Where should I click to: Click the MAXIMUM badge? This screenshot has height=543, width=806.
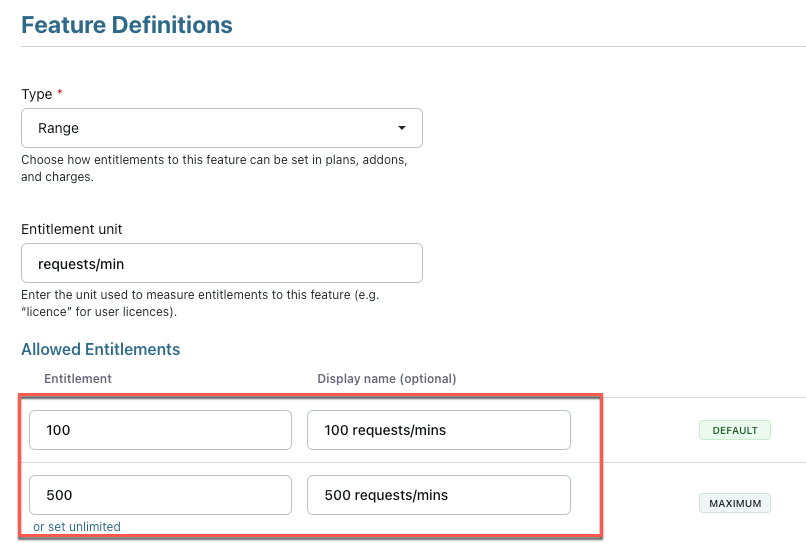pos(734,503)
